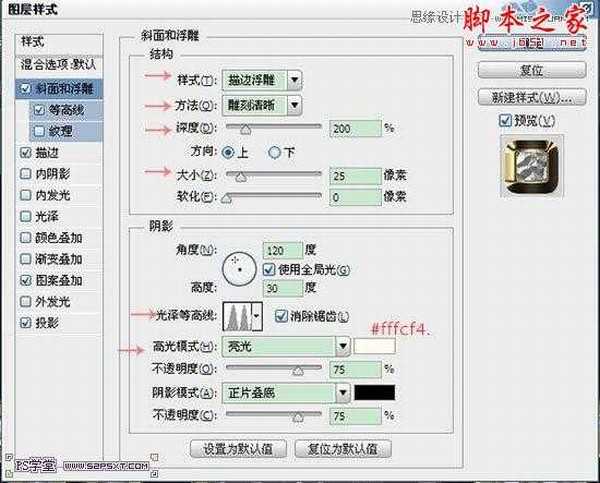Viewport: 600px width, 483px height.
Task: Click the 高光模式 不透明度 slider handle
Action: point(298,370)
